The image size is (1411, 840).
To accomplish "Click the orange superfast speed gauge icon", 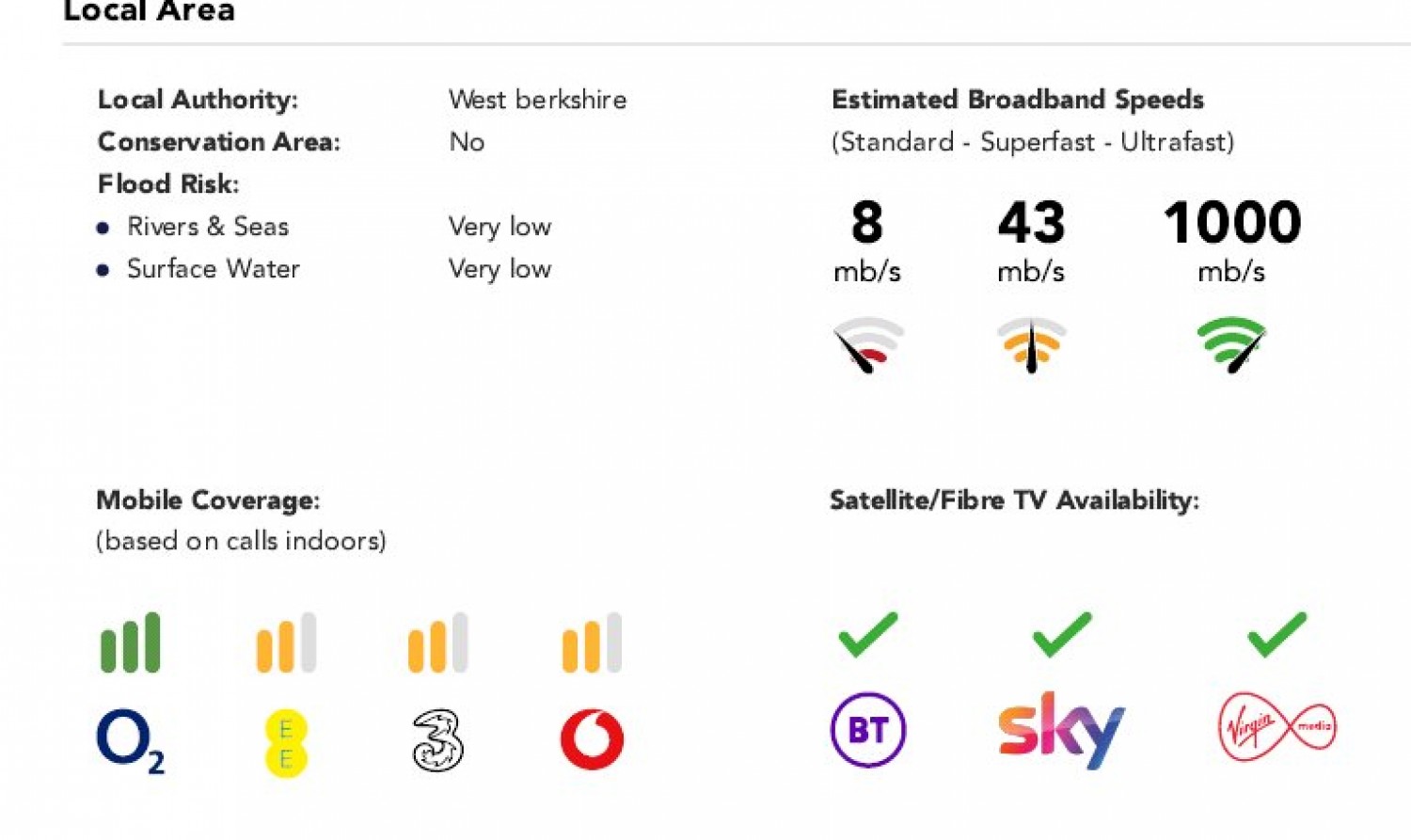I will [x=1031, y=344].
